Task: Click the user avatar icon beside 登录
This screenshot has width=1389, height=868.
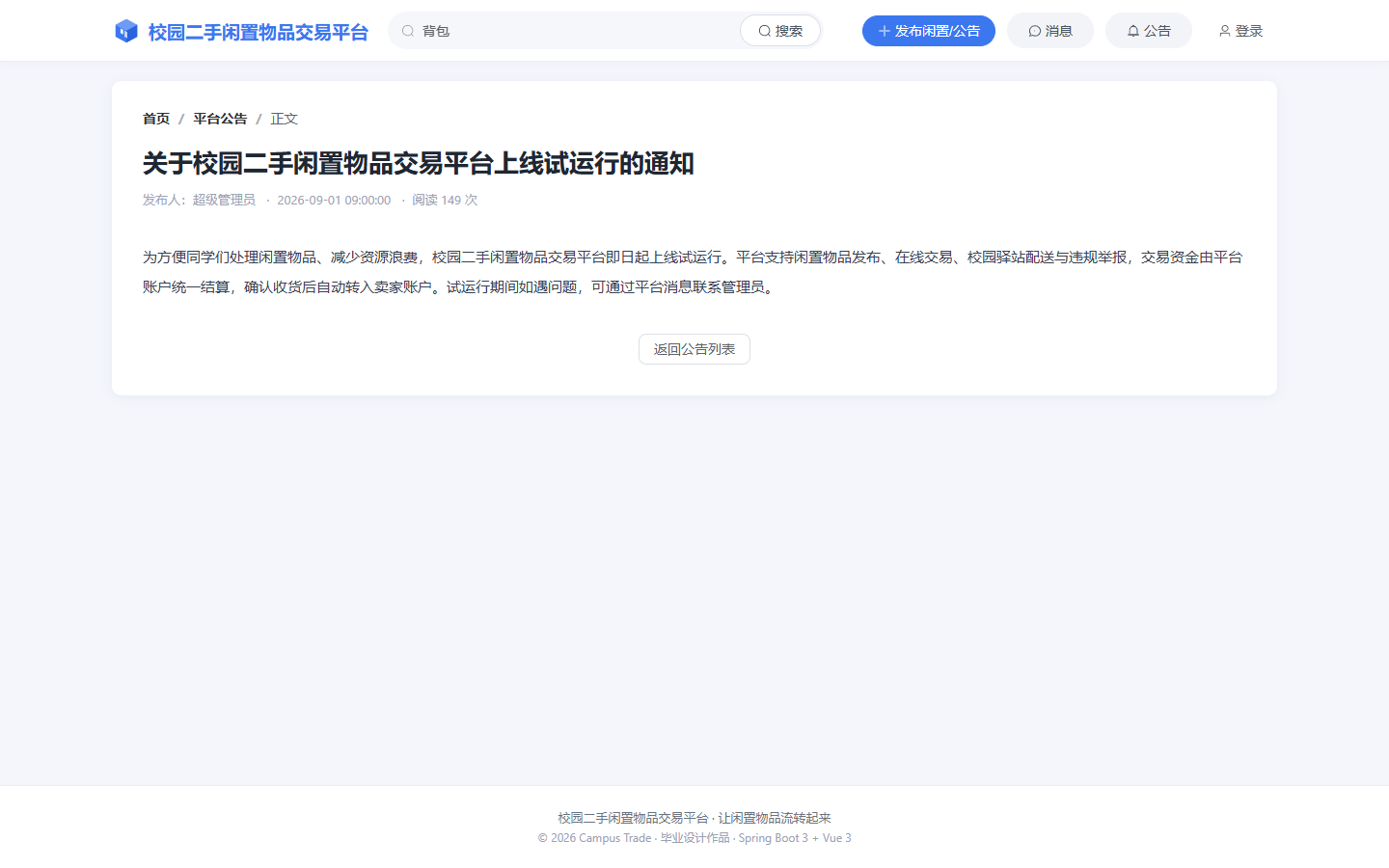Action: [1225, 31]
